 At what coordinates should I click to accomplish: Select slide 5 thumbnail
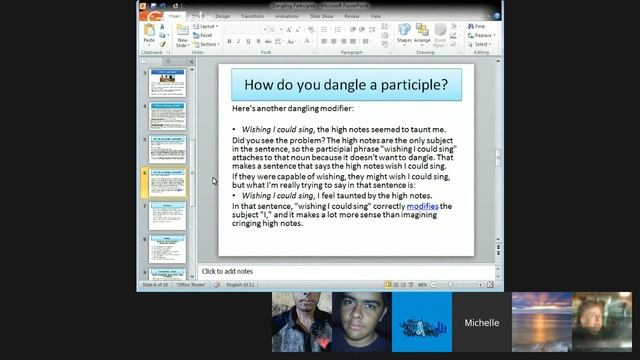pos(167,149)
